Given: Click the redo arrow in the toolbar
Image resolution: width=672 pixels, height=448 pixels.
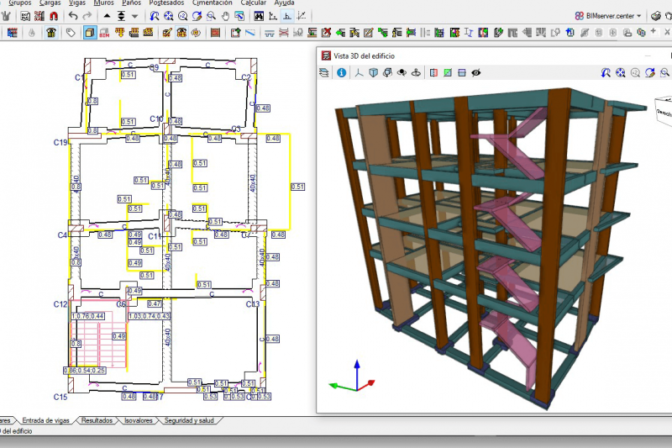Looking at the screenshot, I should 87,17.
